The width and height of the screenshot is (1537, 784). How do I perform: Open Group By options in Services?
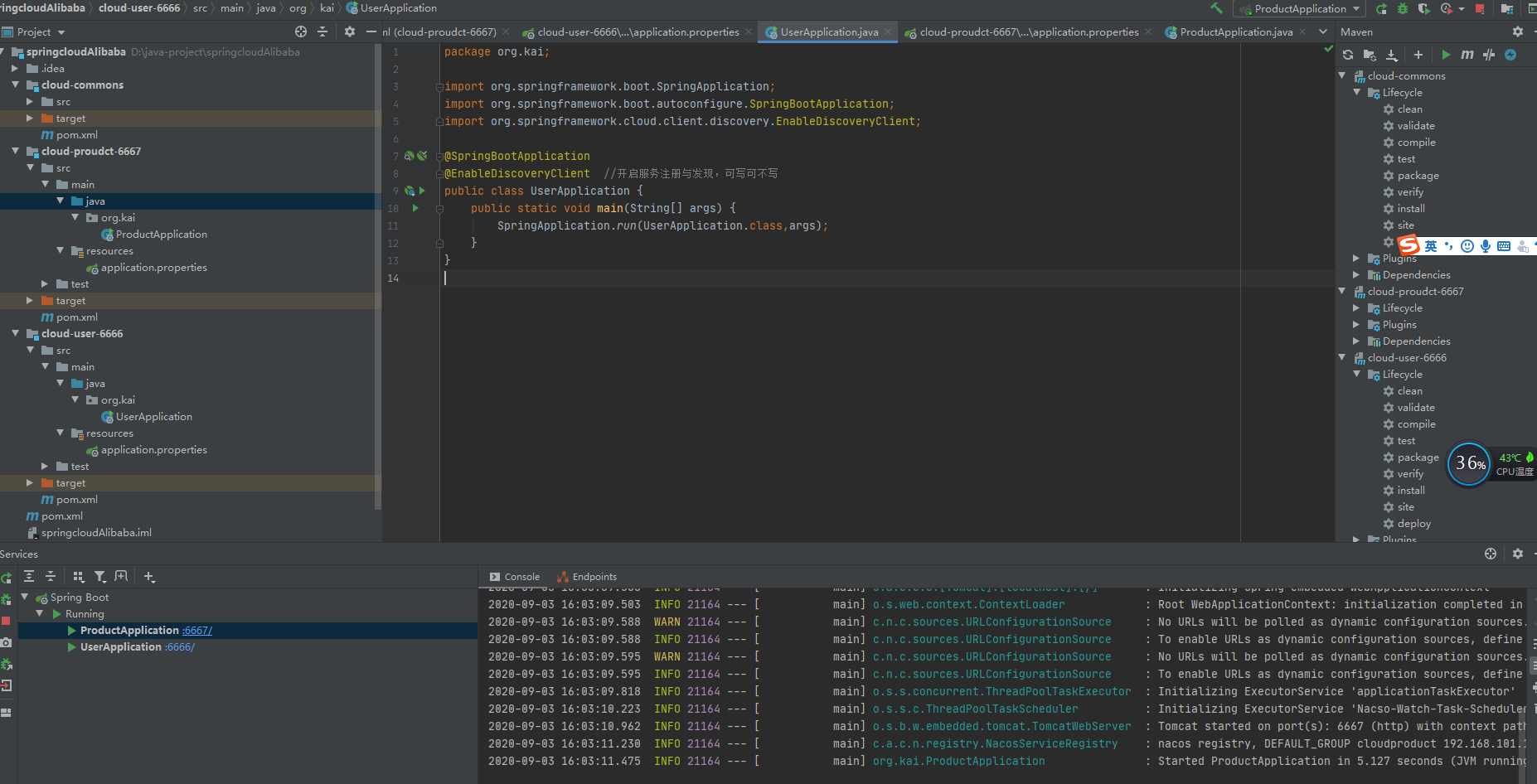tap(79, 576)
